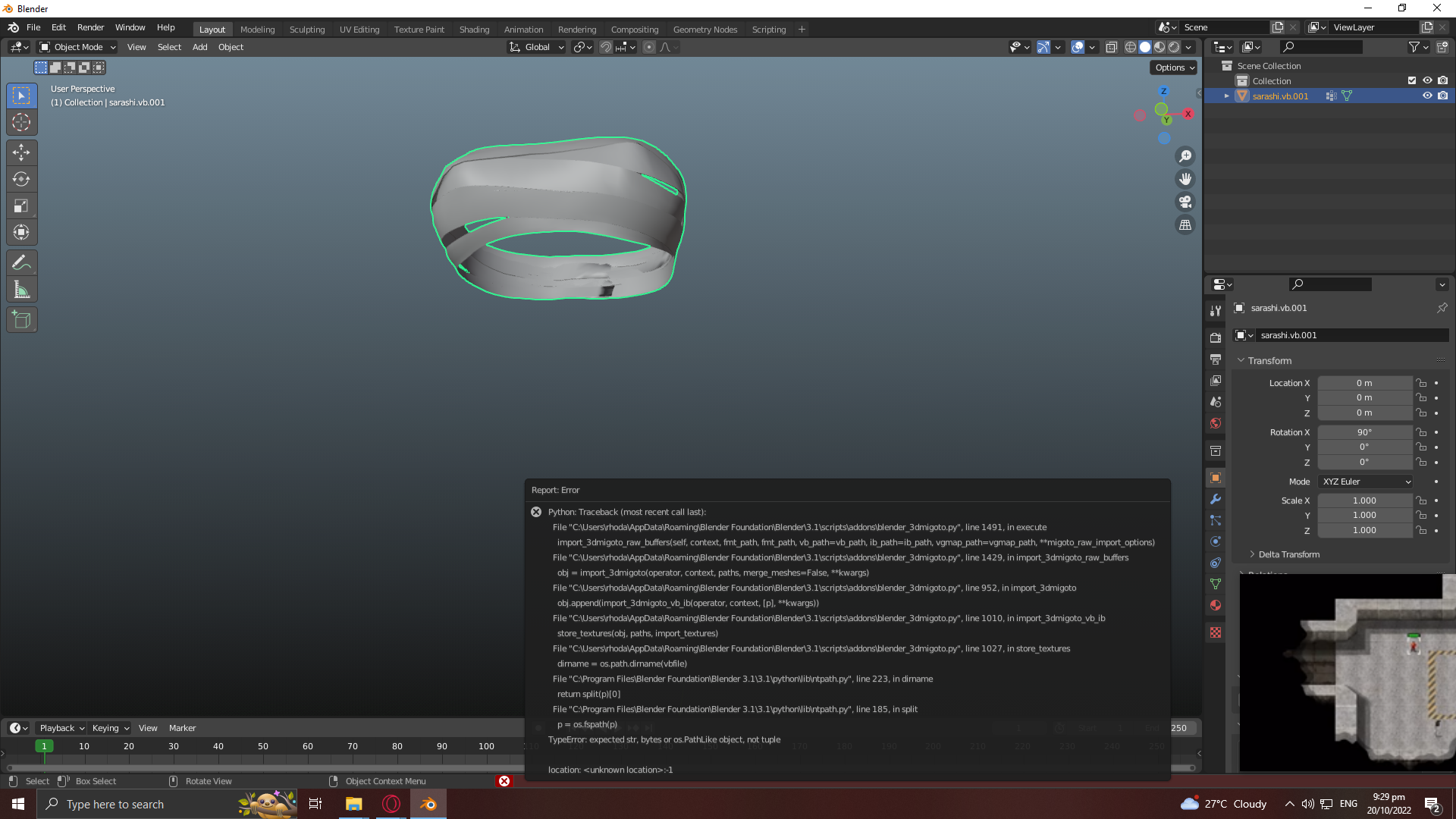
Task: Toggle viewport X-Ray mode
Action: click(1111, 47)
